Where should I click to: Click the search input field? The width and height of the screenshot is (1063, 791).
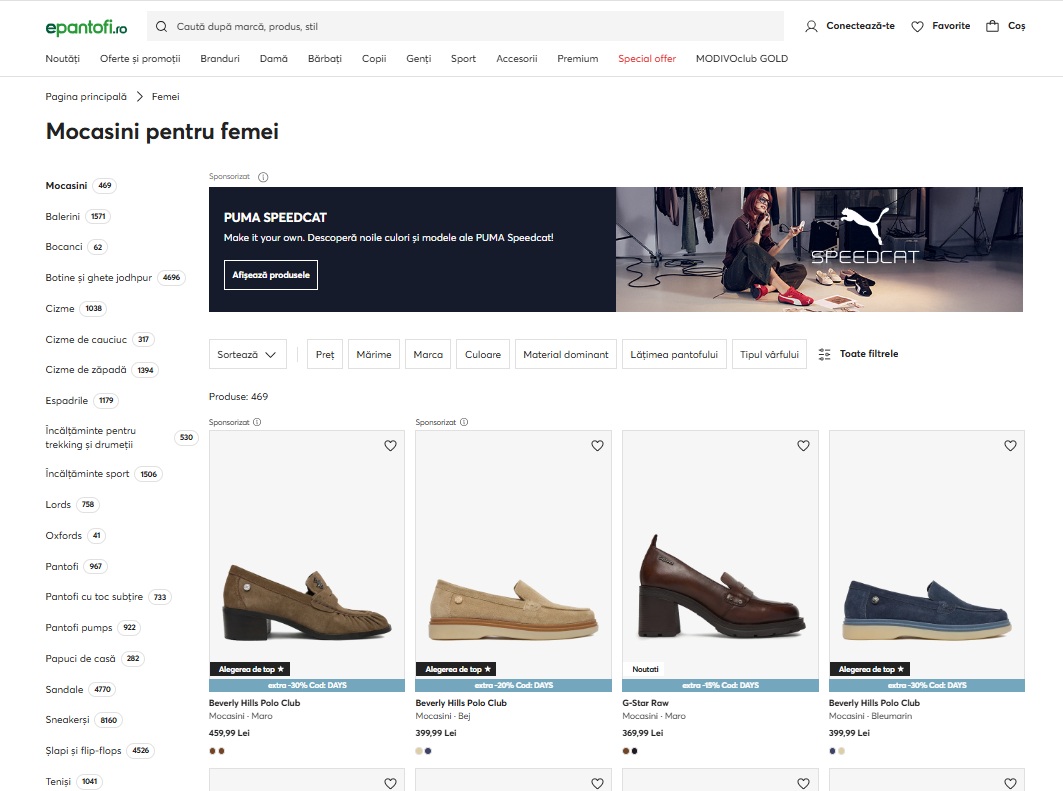[x=400, y=26]
